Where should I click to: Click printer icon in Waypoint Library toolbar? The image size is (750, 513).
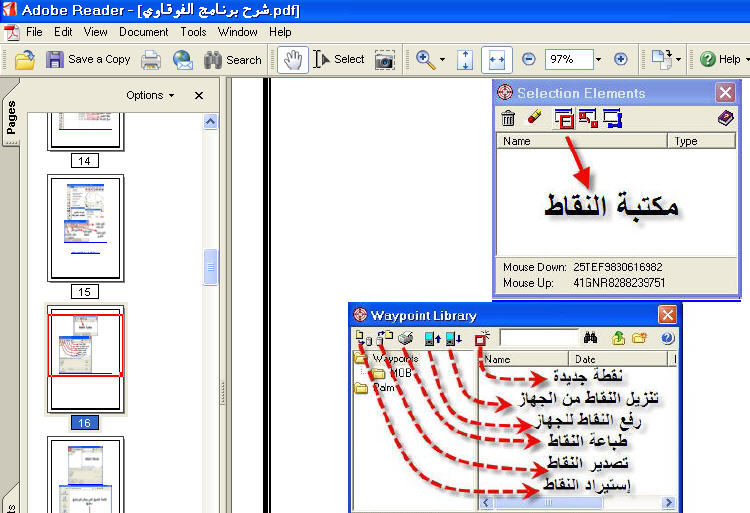[406, 338]
